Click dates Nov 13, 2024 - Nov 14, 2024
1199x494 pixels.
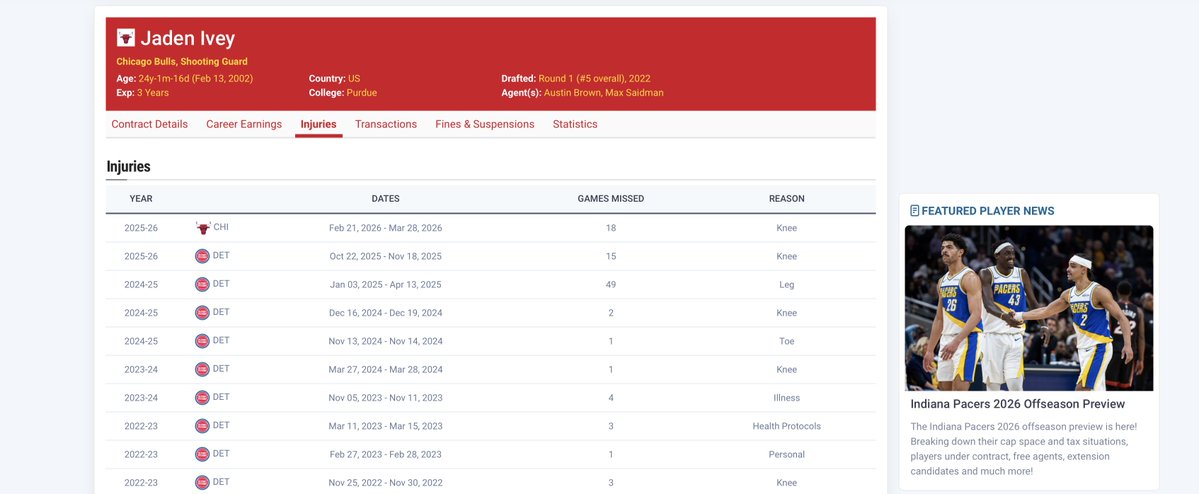(385, 341)
